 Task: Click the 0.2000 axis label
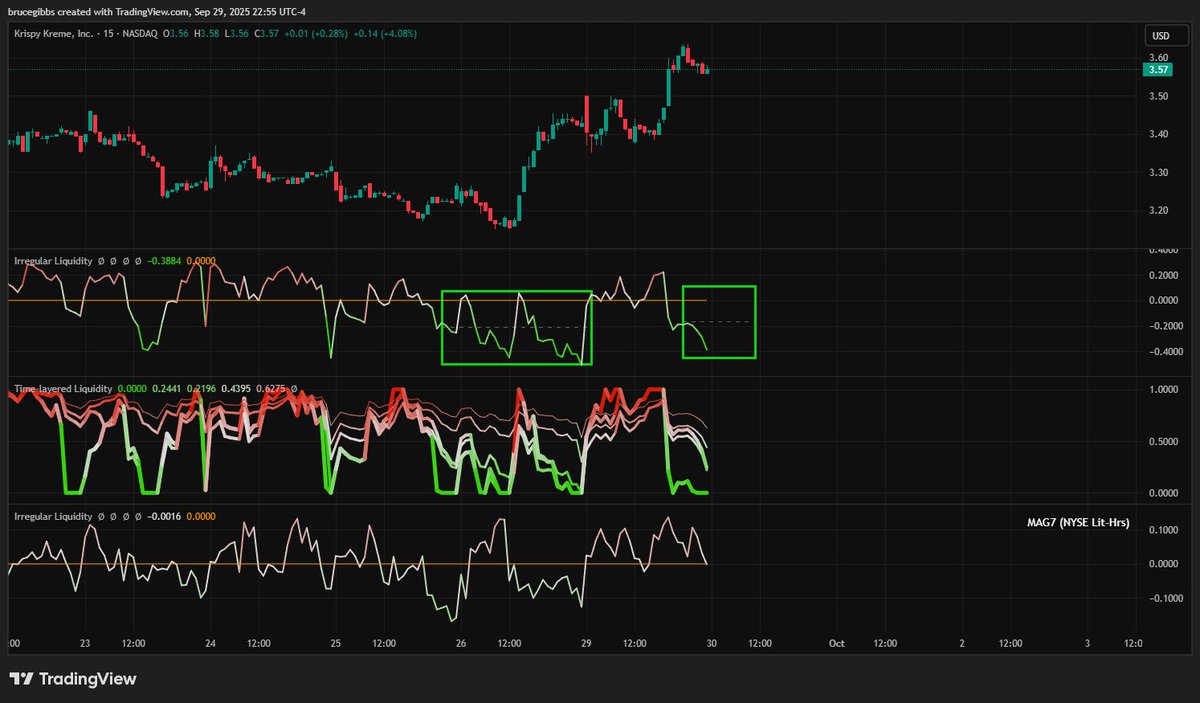pos(1163,275)
